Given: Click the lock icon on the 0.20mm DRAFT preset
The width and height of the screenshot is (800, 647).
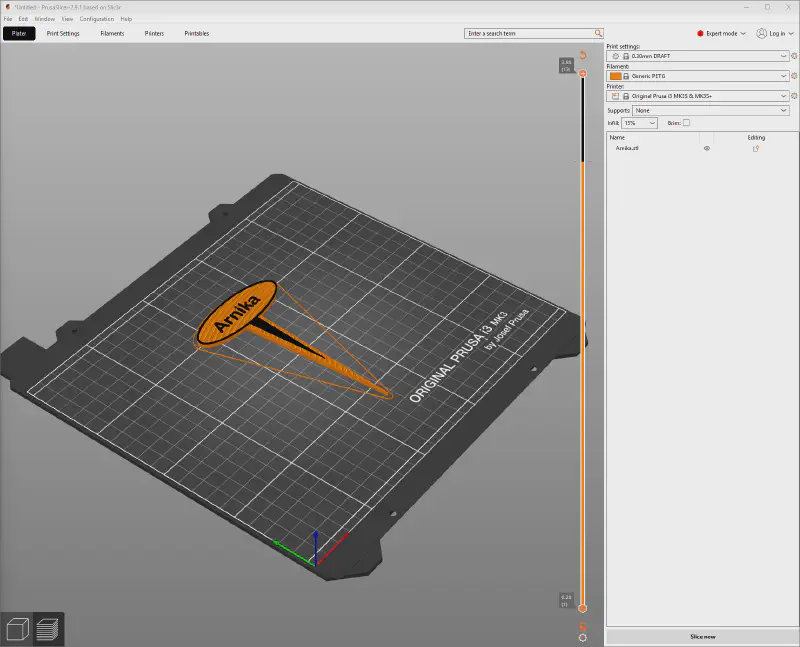Looking at the screenshot, I should [x=624, y=56].
